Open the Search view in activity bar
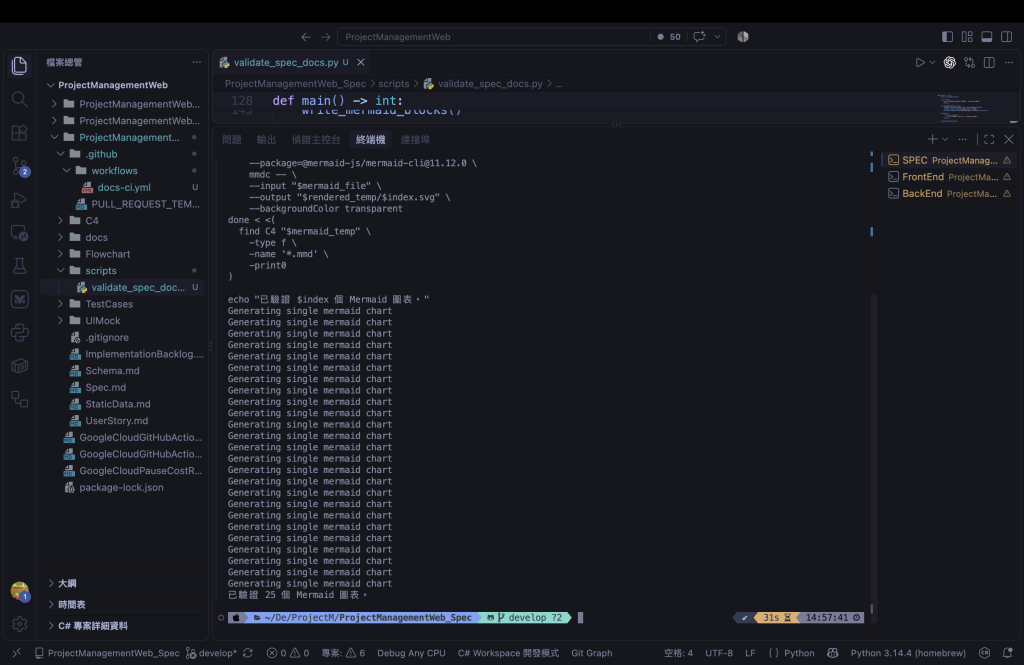 [x=20, y=99]
